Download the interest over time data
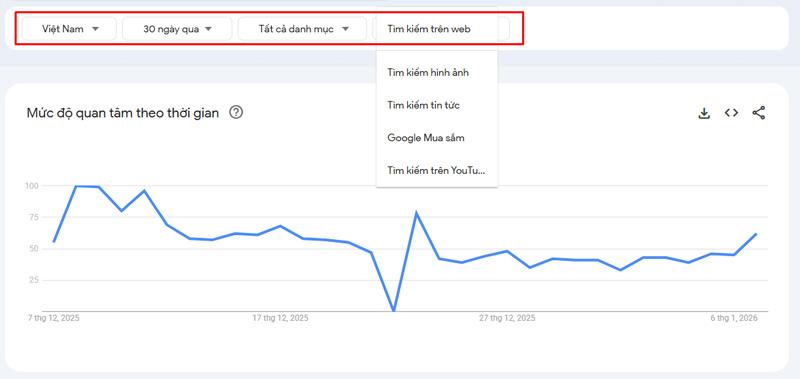Viewport: 800px width, 379px height. pos(704,113)
